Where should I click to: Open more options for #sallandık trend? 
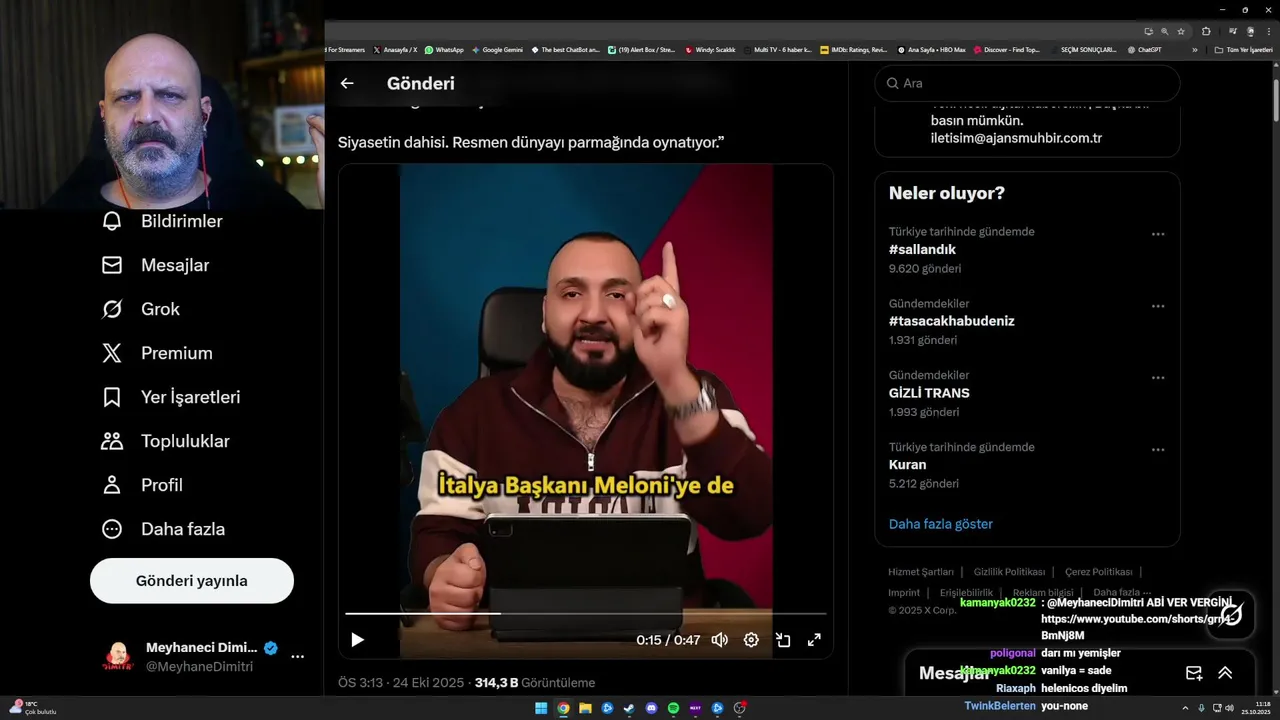[1158, 234]
